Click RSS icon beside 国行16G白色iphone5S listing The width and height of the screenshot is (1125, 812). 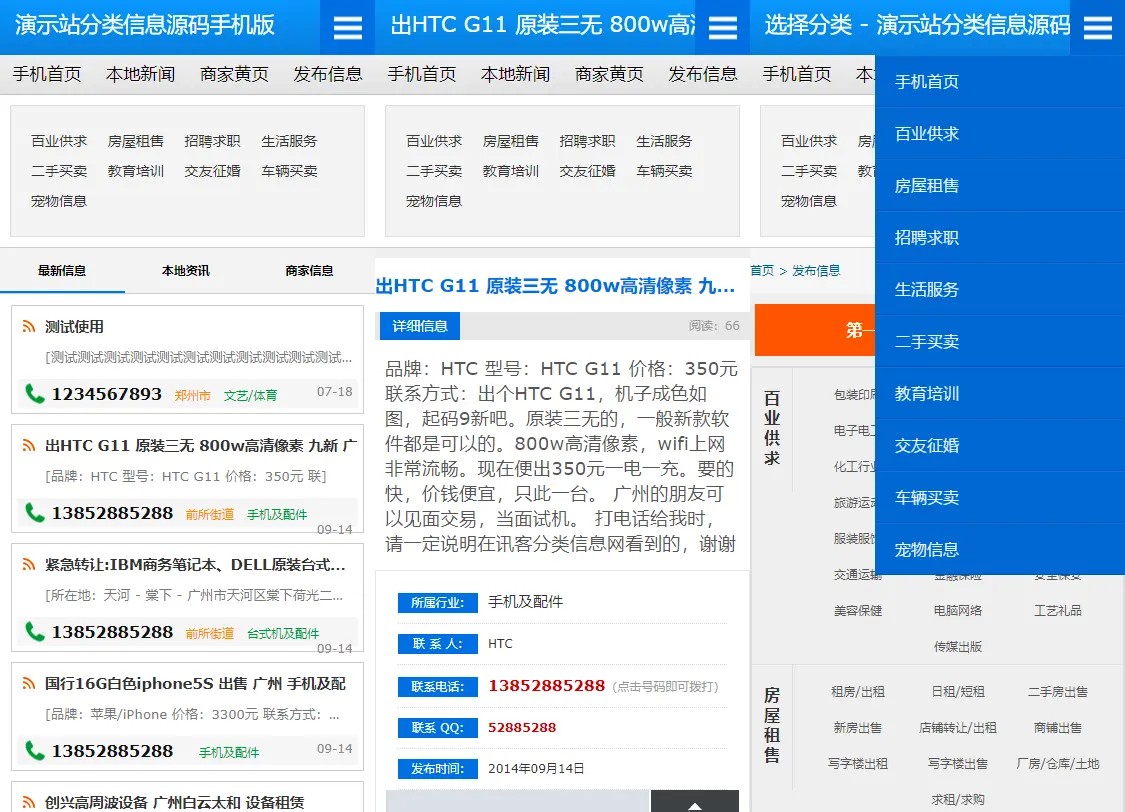click(x=29, y=684)
